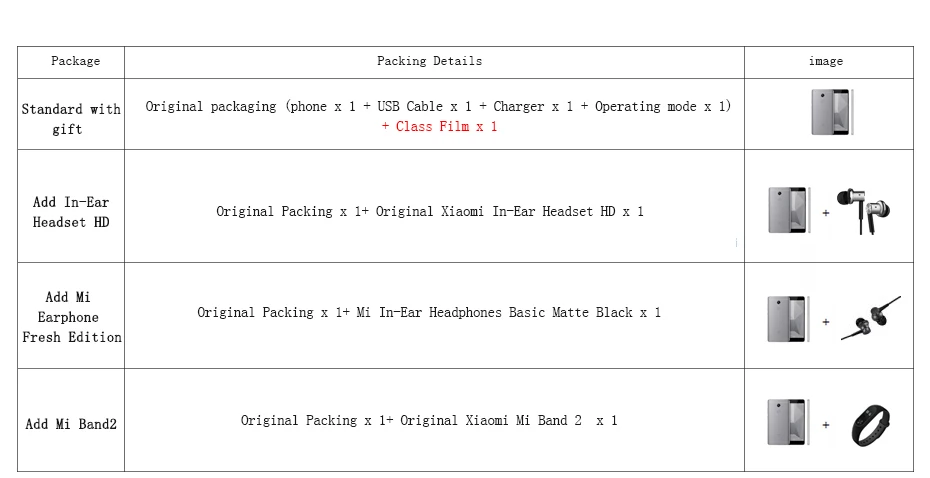
Task: Click the plus sign beside the Mi Band
Action: (x=826, y=425)
